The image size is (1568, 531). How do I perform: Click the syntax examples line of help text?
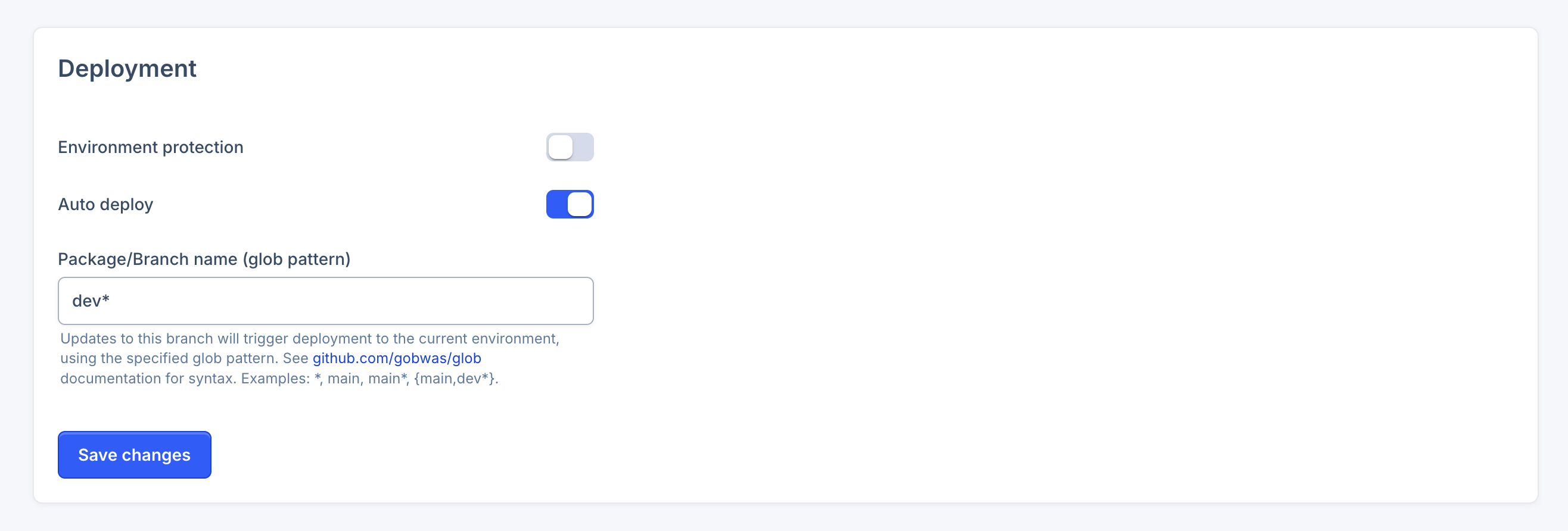pyautogui.click(x=279, y=379)
